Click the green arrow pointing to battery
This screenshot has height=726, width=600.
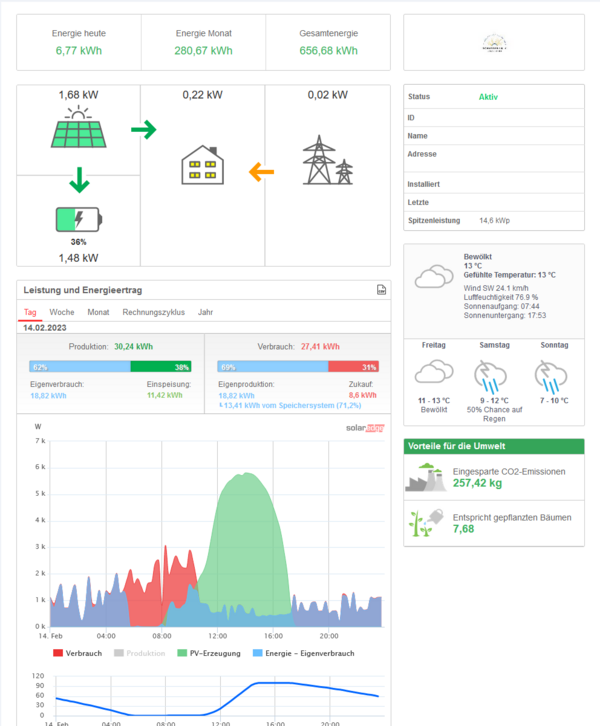click(79, 180)
